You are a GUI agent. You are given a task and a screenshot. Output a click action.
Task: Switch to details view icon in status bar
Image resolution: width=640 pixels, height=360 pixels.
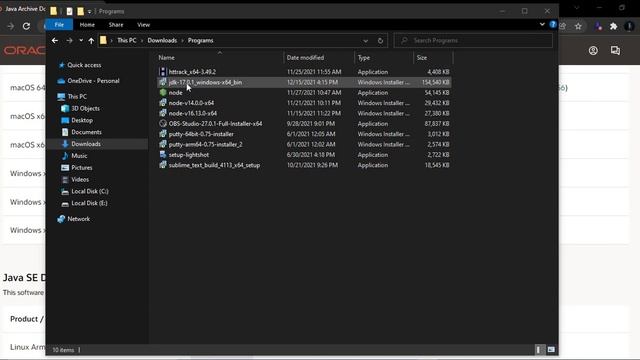point(539,350)
